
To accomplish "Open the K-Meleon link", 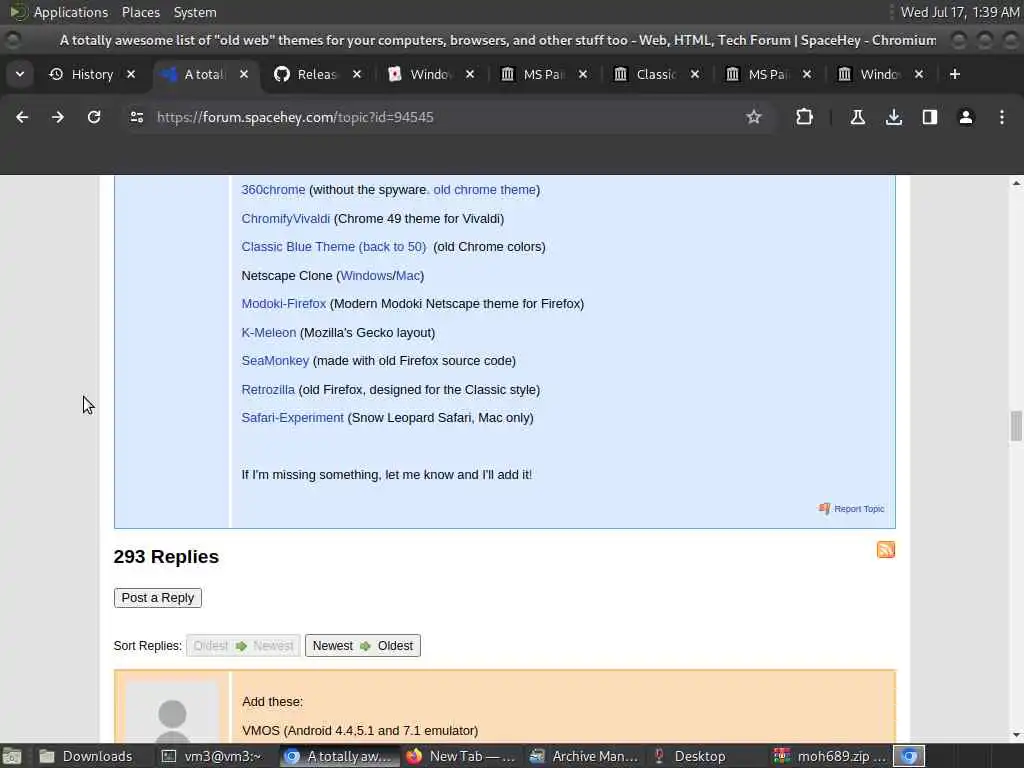I will 268,332.
